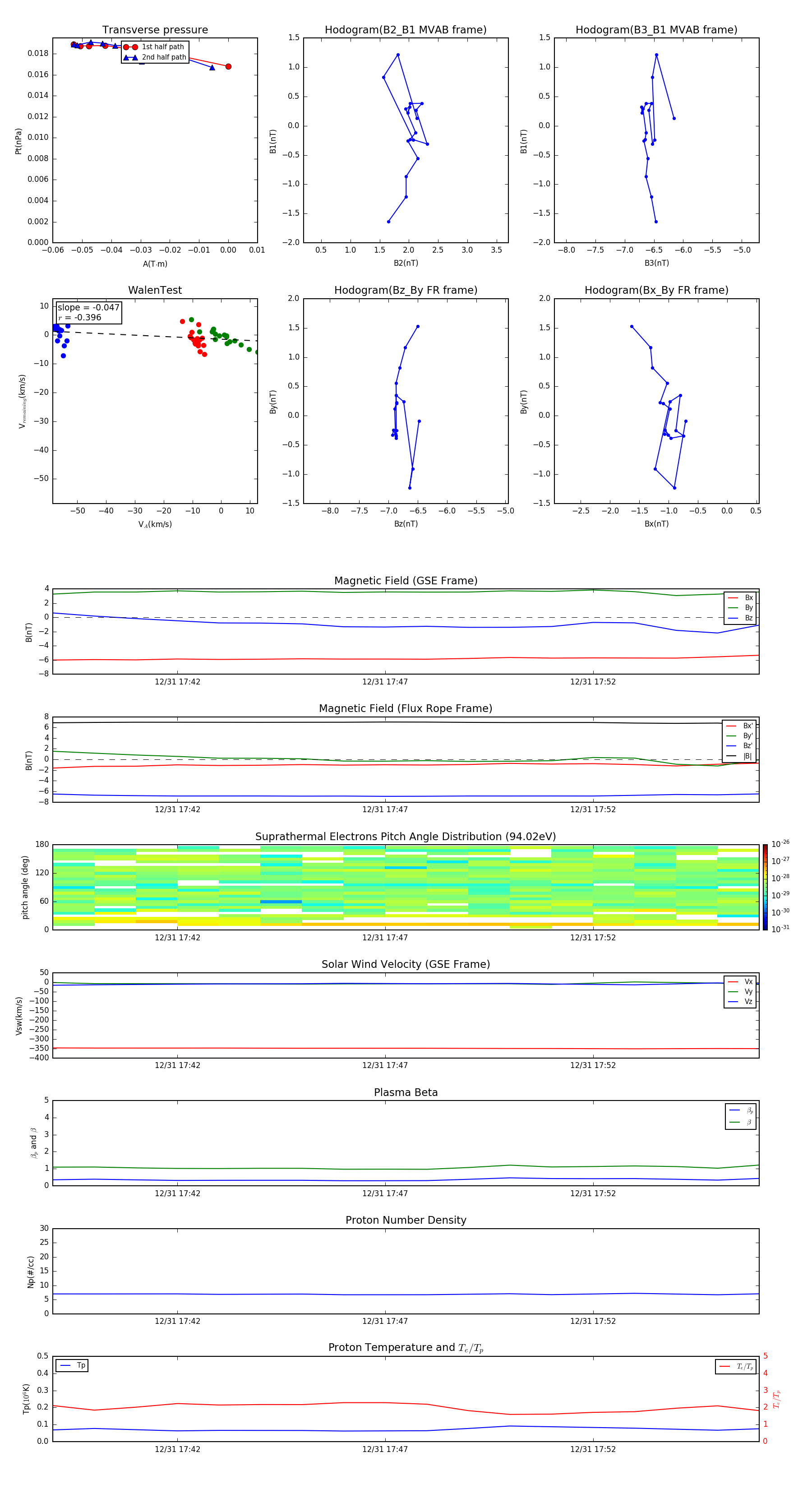The width and height of the screenshot is (812, 1489).
Task: Click the '12/31 17:52' tick under the Plasma Beta plot
Action: (593, 1193)
